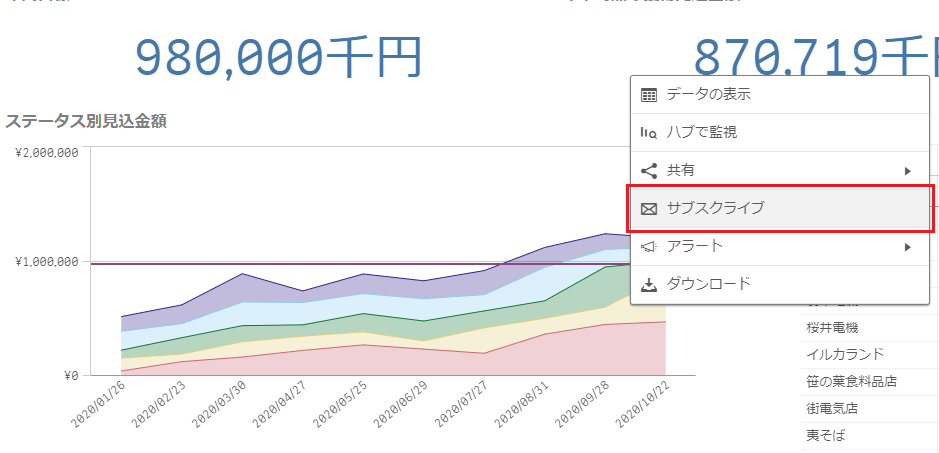Click the 2020/10/22 x-axis label
Screen dimensions: 939x453
tap(644, 406)
